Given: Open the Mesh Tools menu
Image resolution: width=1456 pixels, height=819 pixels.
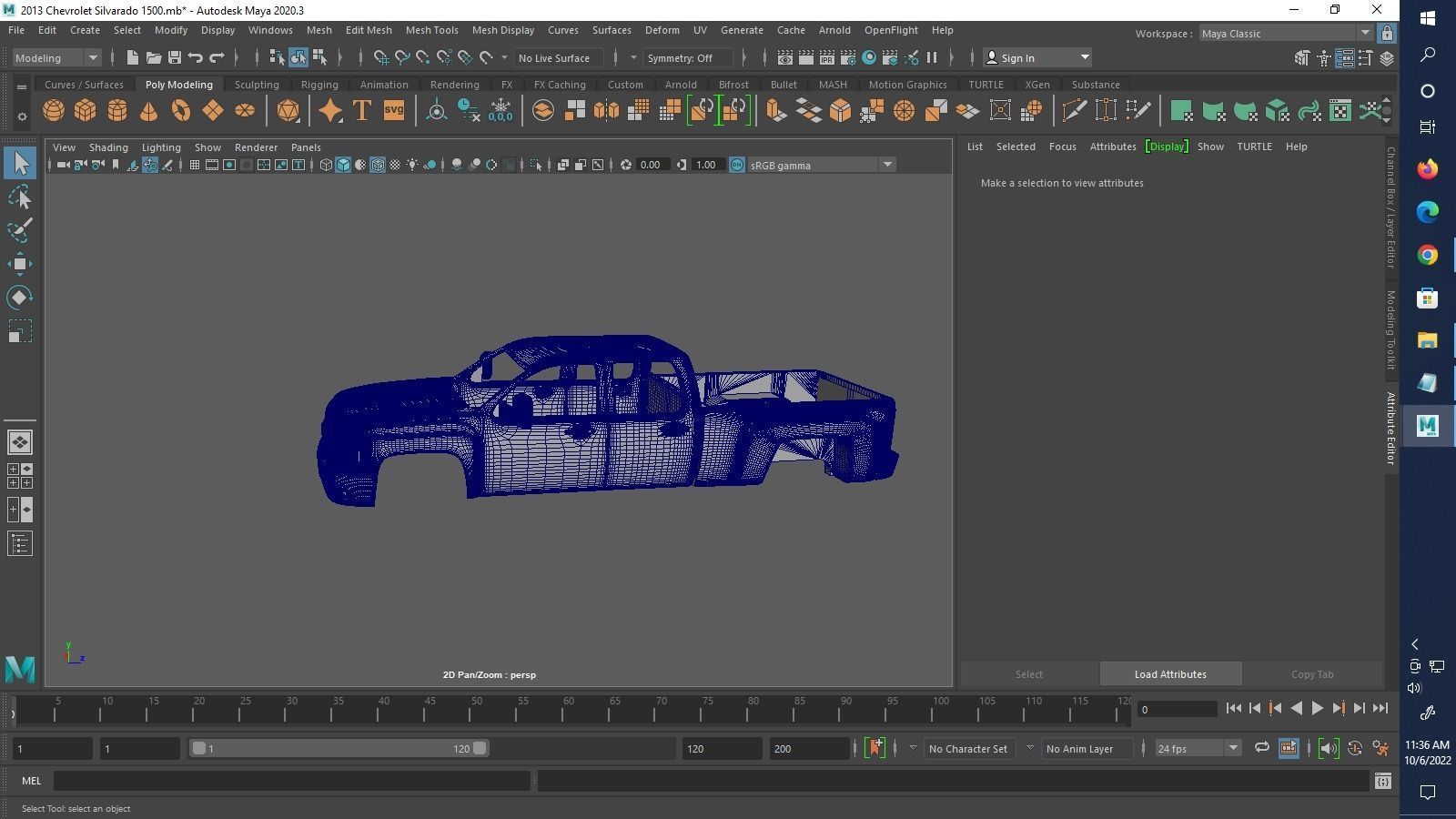Looking at the screenshot, I should click(x=431, y=30).
